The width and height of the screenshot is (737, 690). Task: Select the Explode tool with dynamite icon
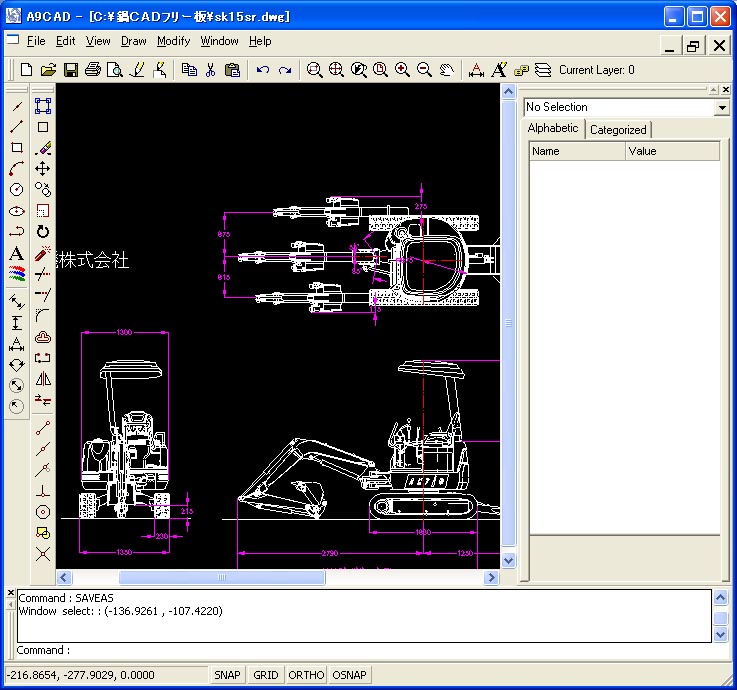point(43,253)
